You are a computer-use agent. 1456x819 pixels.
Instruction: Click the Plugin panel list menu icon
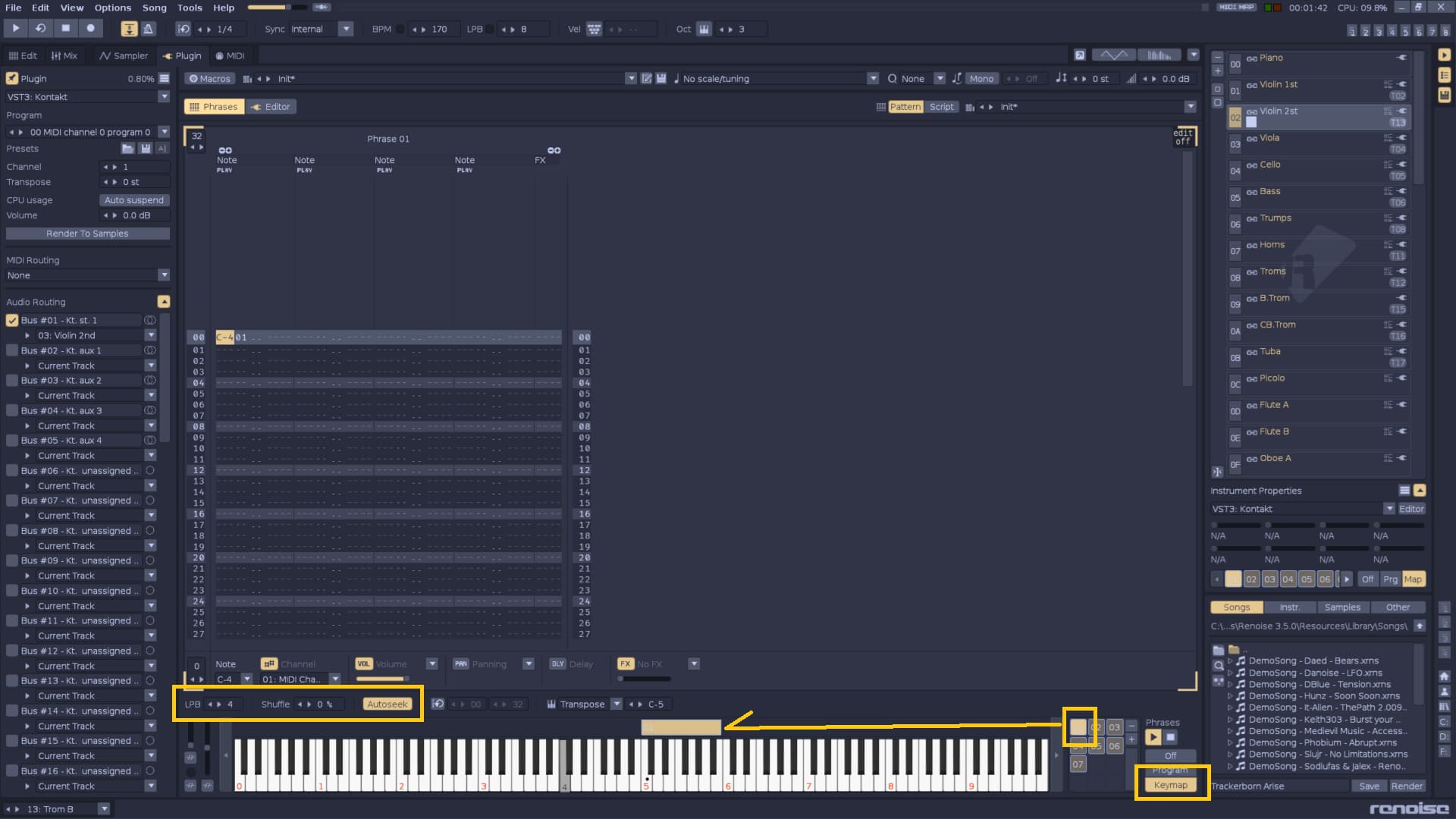(165, 78)
